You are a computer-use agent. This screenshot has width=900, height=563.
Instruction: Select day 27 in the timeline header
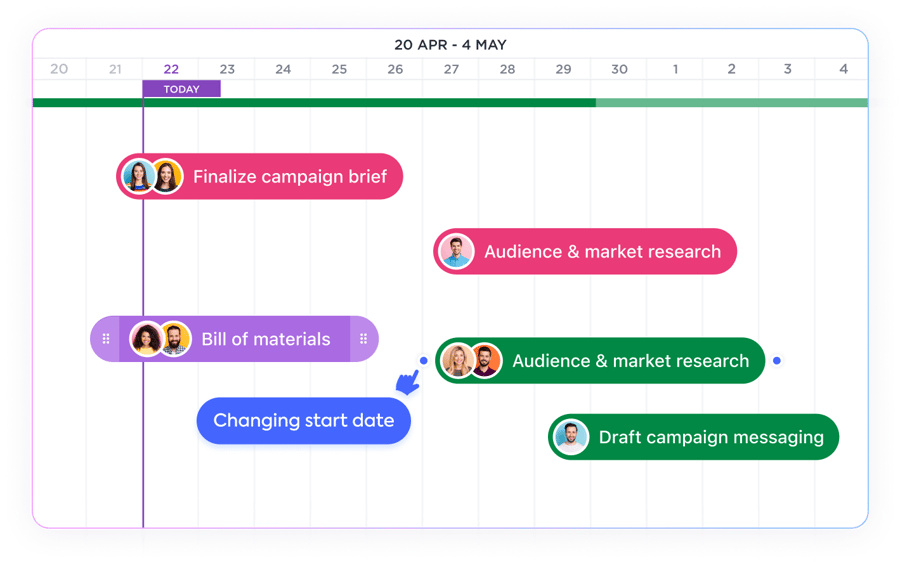451,69
